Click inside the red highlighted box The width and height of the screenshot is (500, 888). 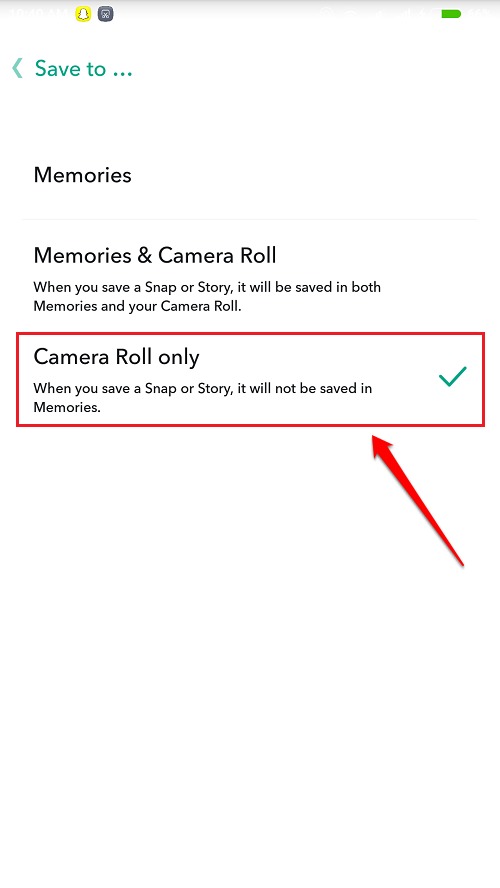(250, 379)
